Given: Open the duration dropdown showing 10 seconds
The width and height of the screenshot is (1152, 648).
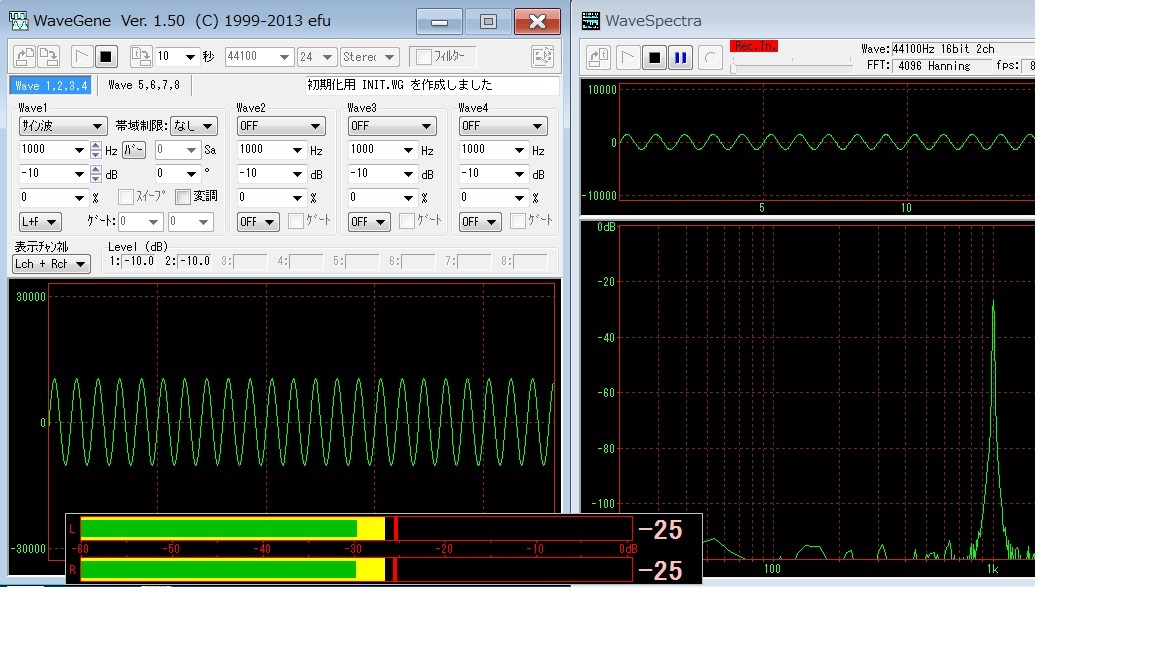Looking at the screenshot, I should 176,57.
